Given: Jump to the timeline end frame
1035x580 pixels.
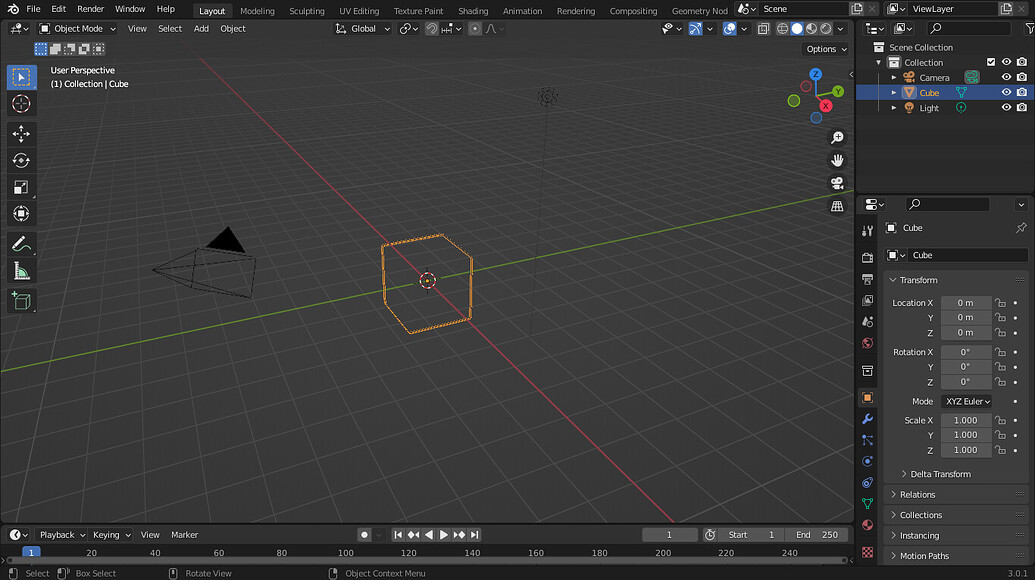Looking at the screenshot, I should [x=475, y=535].
